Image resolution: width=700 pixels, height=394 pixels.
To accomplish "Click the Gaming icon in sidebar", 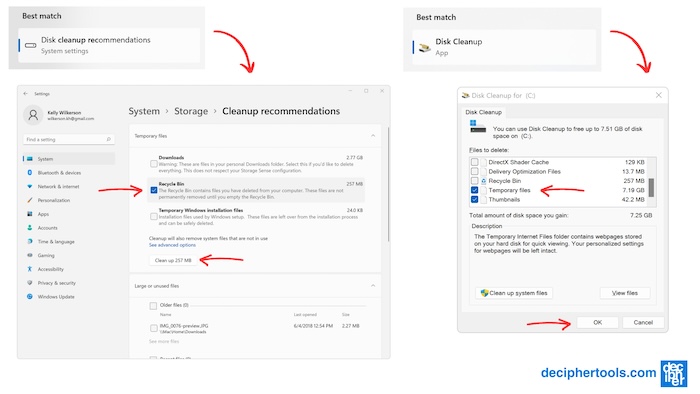I will [x=30, y=255].
